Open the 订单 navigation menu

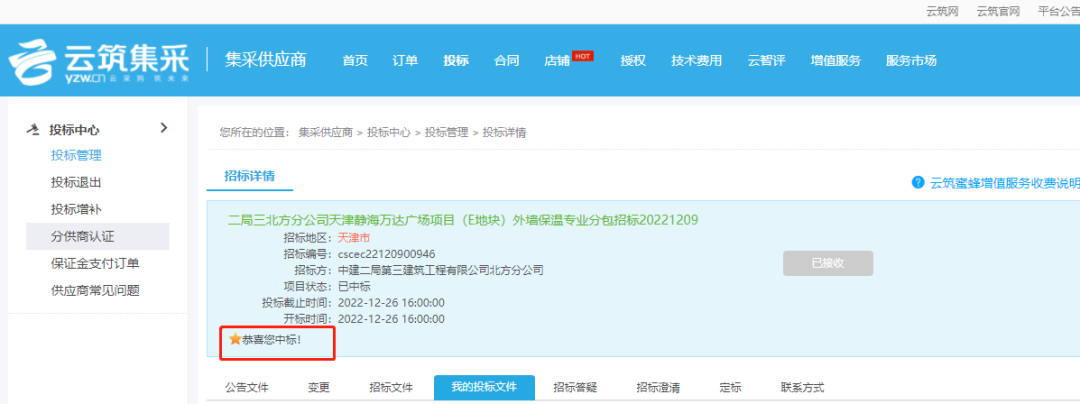click(x=405, y=60)
